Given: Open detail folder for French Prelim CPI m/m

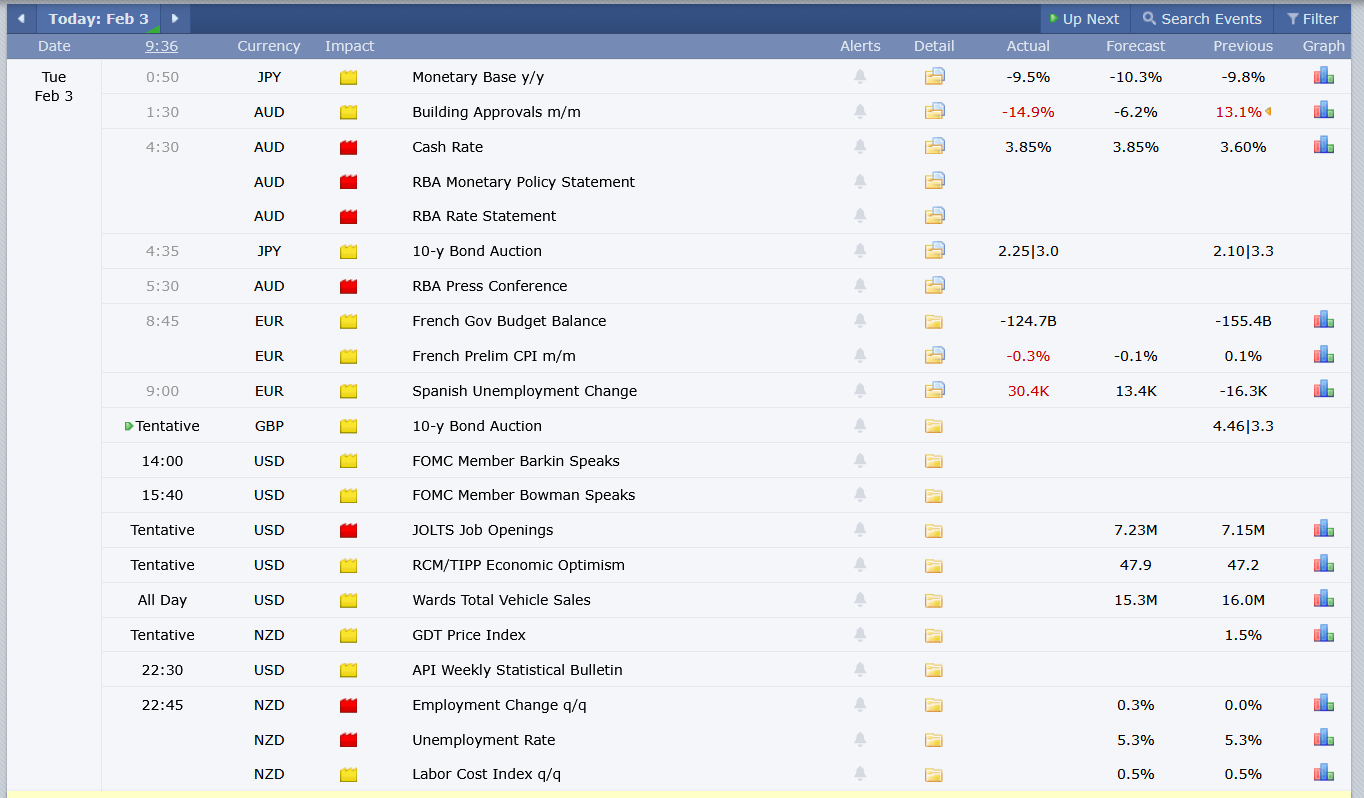Looking at the screenshot, I should point(934,356).
